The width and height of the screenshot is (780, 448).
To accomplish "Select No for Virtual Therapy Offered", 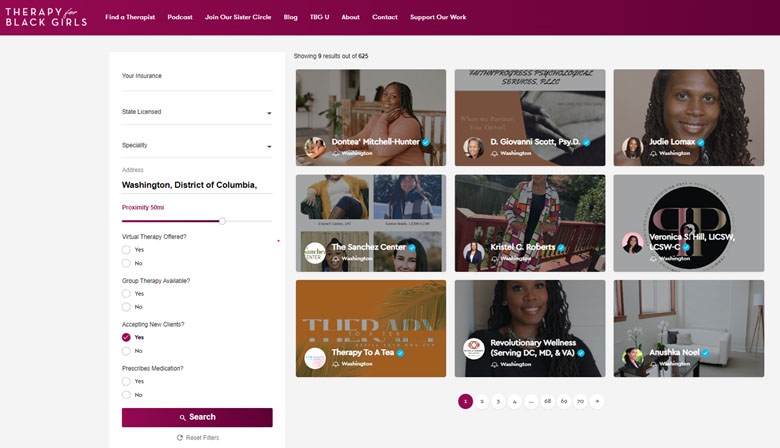I will [x=126, y=263].
